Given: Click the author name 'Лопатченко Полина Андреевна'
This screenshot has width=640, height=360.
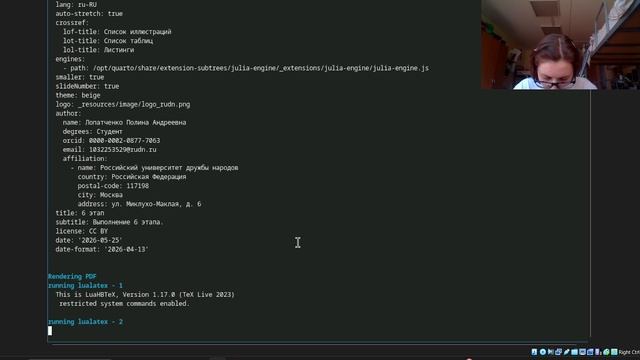Looking at the screenshot, I should [x=136, y=122].
